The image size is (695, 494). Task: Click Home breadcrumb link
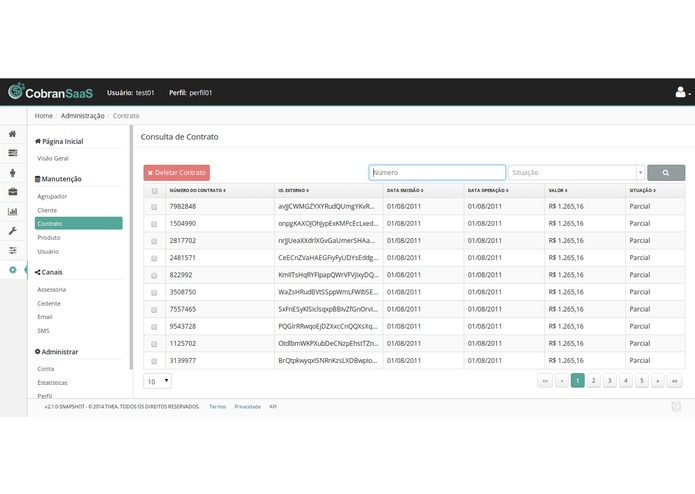click(x=43, y=116)
